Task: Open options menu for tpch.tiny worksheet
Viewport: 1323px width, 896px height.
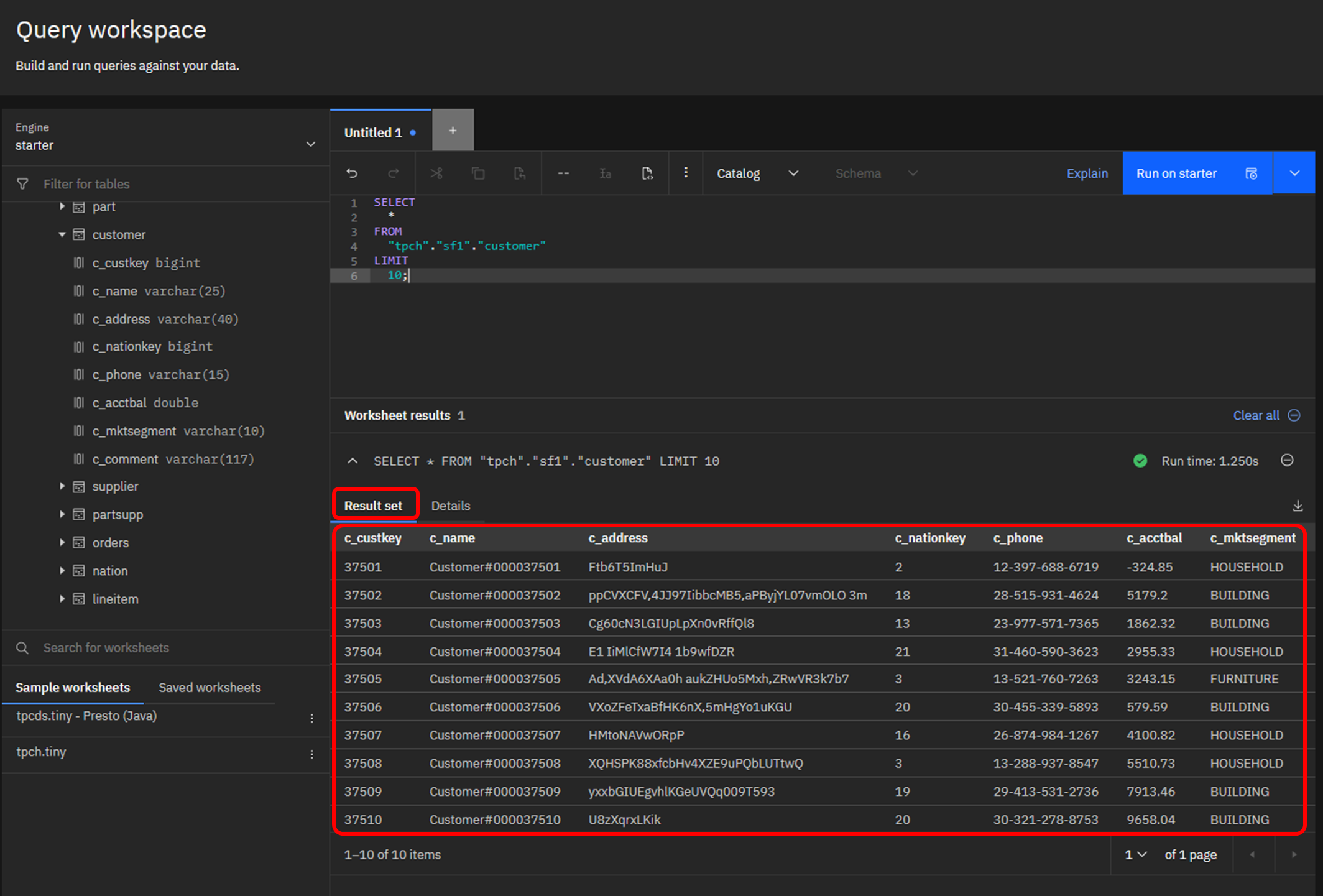Action: (x=312, y=754)
